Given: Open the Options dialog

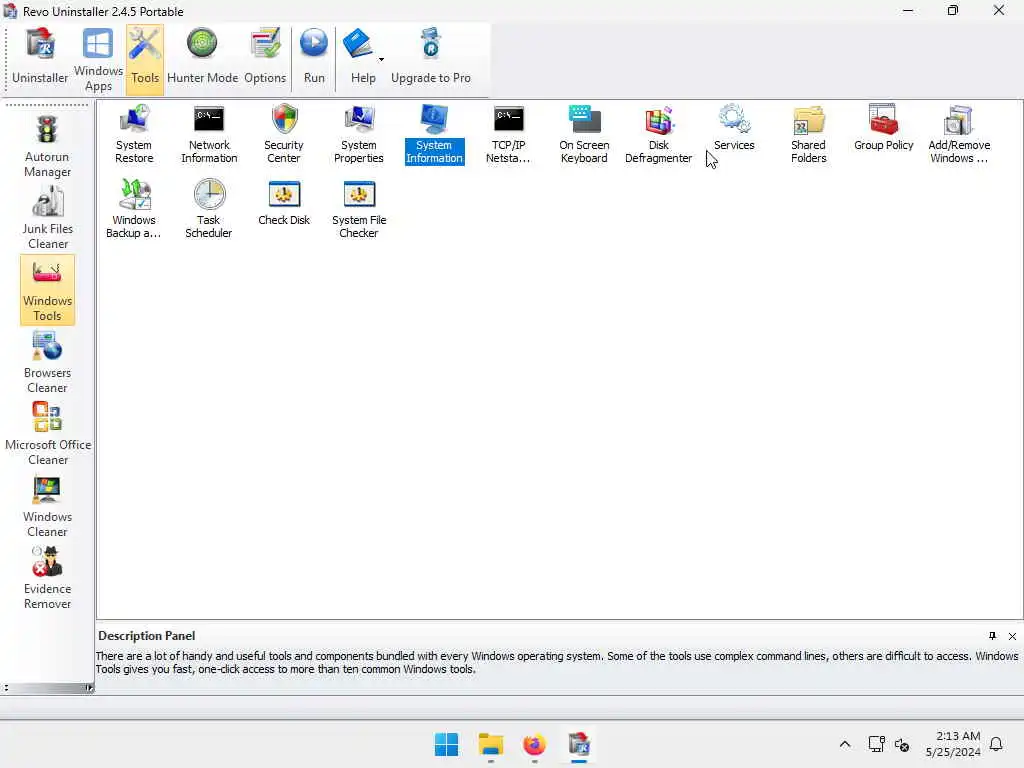Looking at the screenshot, I should pyautogui.click(x=265, y=58).
